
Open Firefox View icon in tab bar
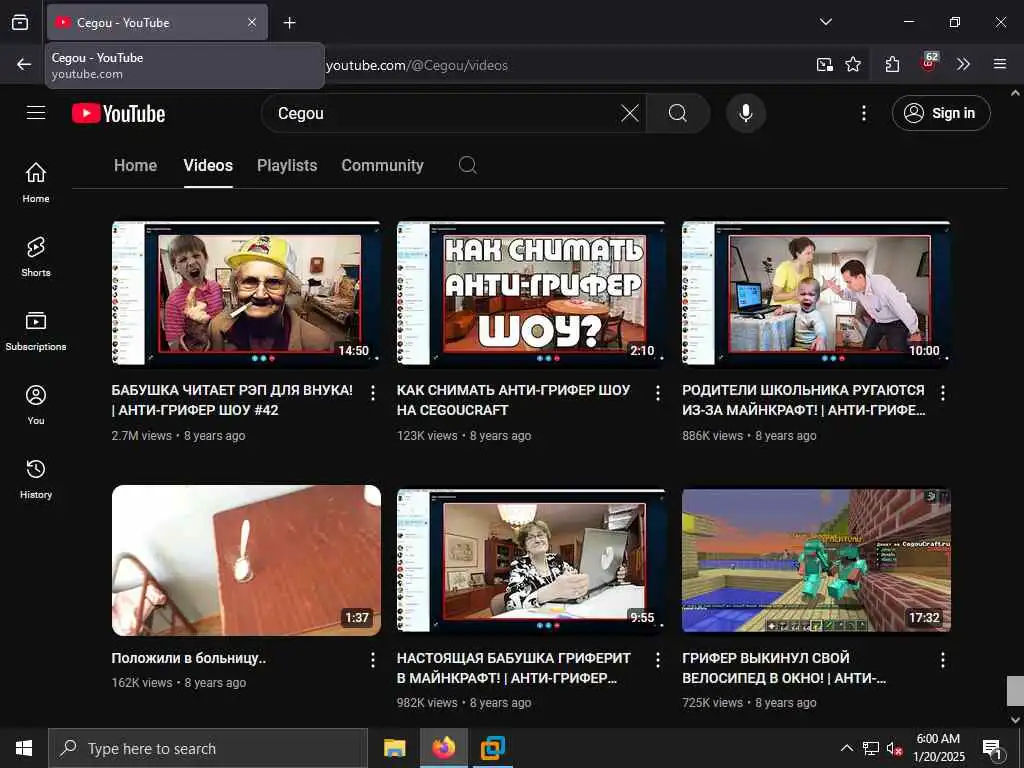coord(20,22)
